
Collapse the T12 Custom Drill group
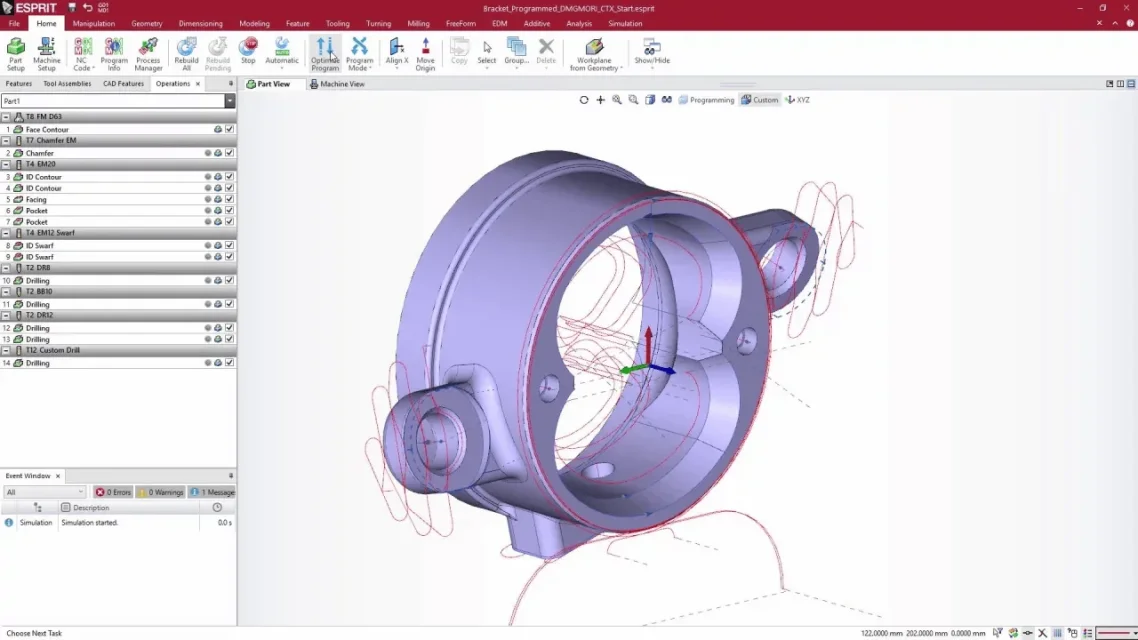point(6,350)
